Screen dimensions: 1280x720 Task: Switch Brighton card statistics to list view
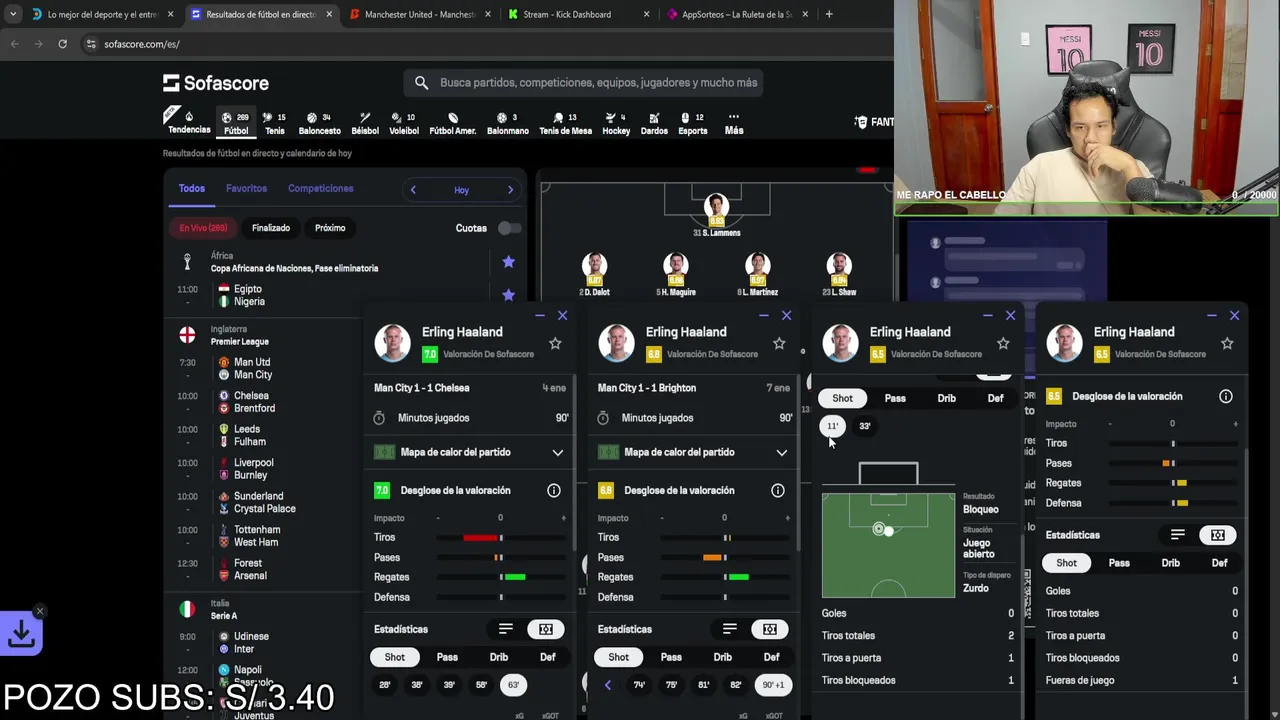tap(729, 629)
